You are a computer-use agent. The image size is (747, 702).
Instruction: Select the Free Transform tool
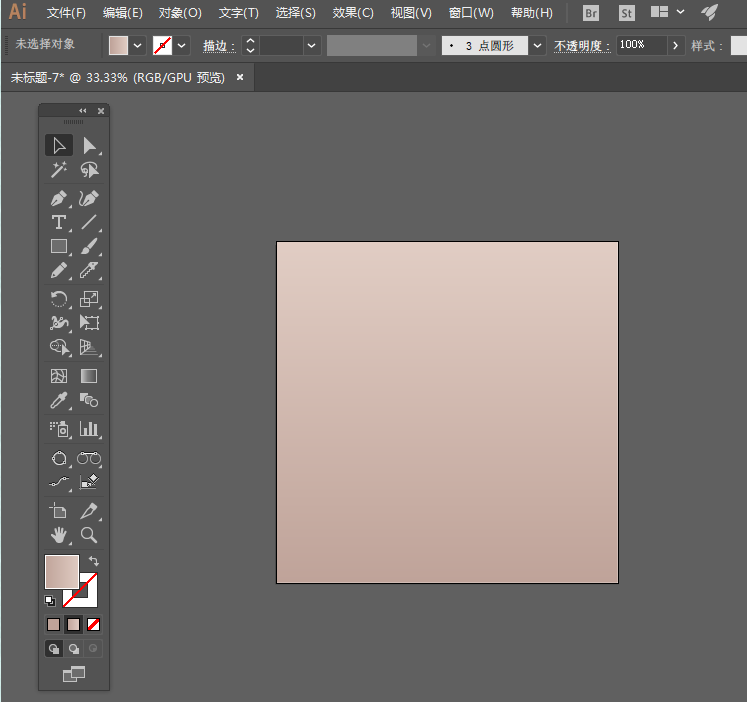(x=89, y=323)
